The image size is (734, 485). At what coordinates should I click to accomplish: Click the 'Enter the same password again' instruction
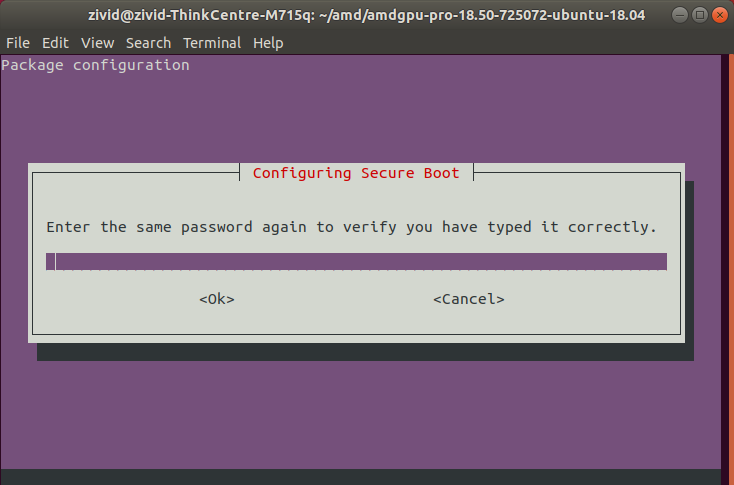coord(351,227)
